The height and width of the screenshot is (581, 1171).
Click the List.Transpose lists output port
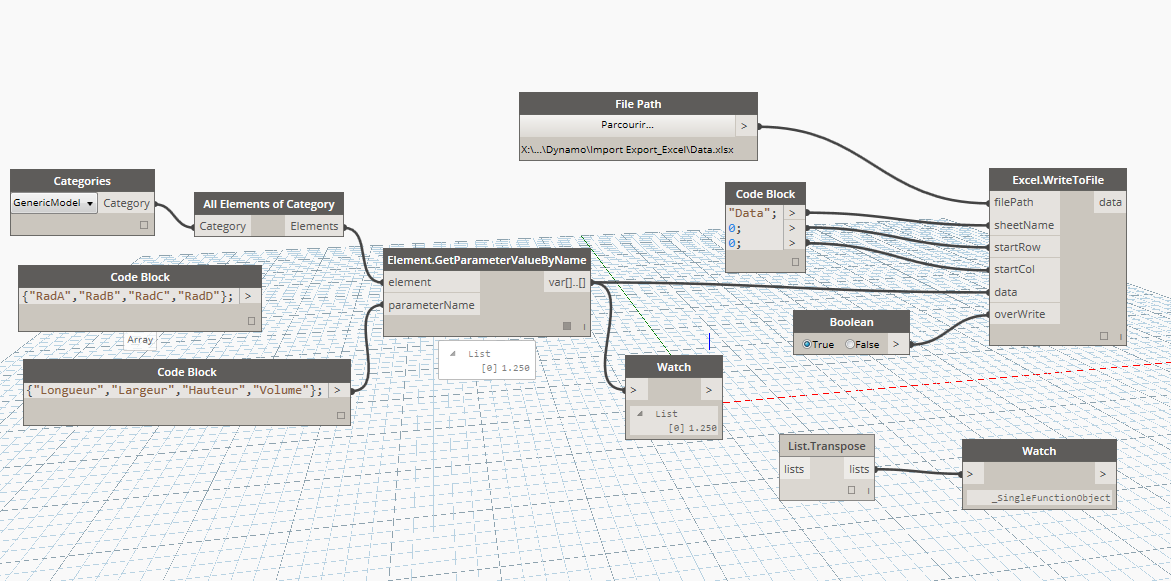(859, 469)
